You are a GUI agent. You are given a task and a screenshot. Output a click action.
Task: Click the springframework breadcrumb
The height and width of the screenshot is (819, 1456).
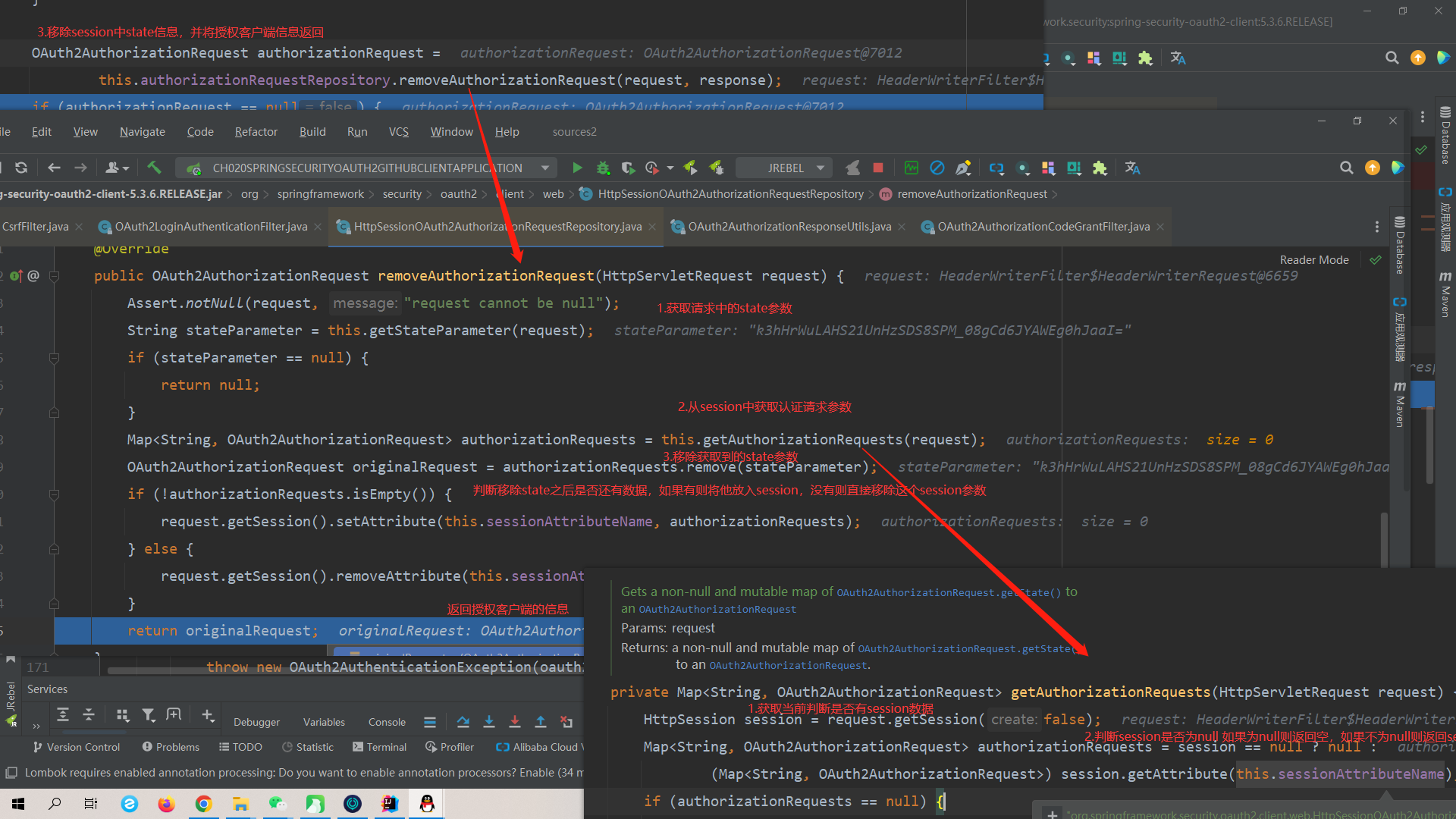click(320, 194)
